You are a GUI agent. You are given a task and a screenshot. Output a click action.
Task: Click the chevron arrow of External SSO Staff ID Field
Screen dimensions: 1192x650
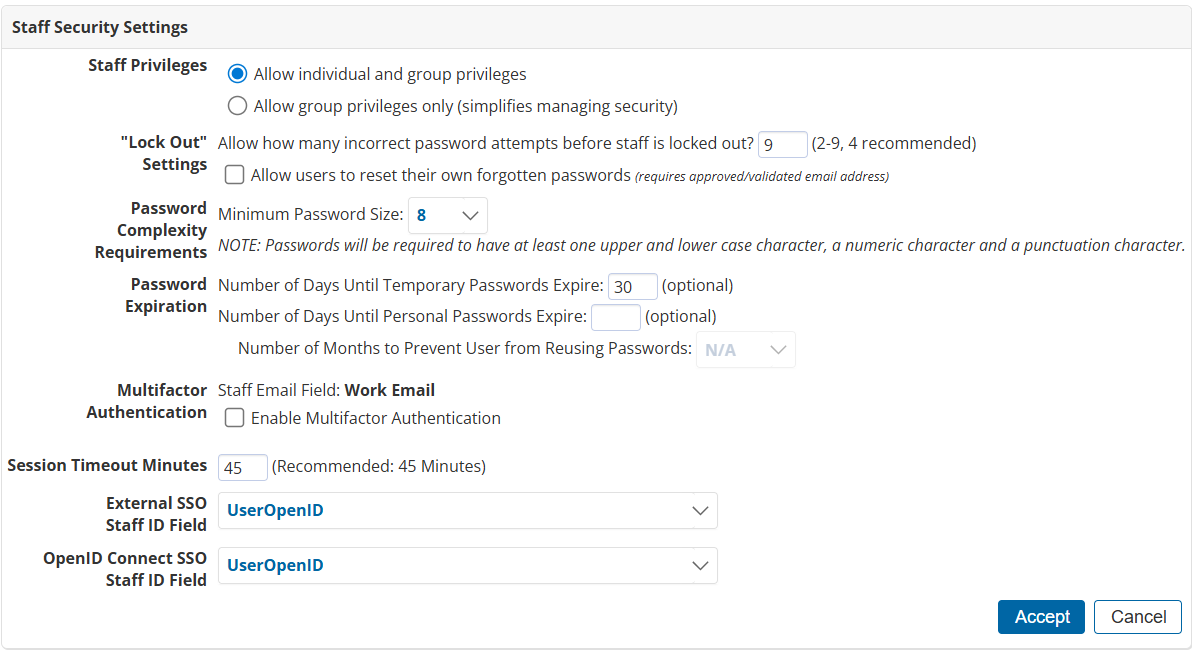pos(700,511)
